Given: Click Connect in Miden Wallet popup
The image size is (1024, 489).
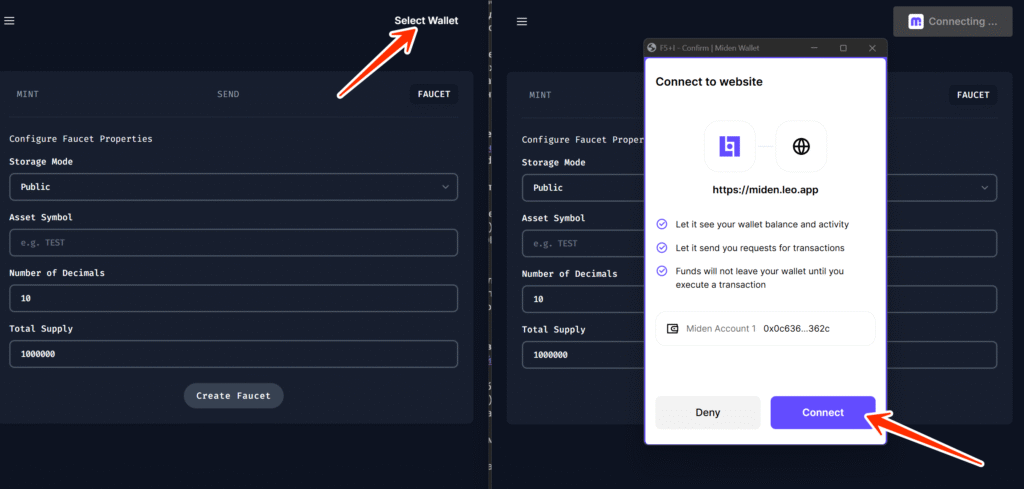Looking at the screenshot, I should [823, 413].
